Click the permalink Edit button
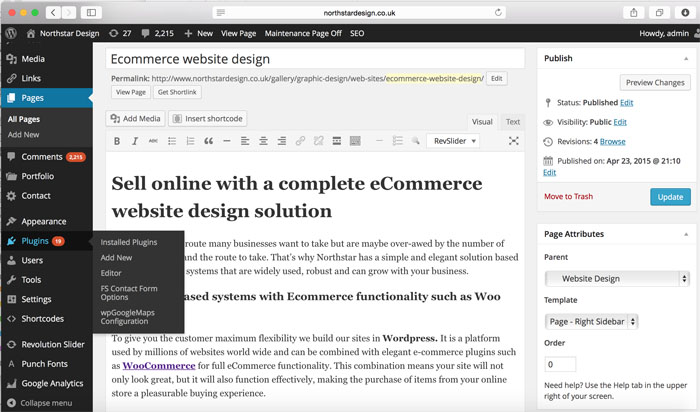Screen dimensions: 700x412 point(496,79)
